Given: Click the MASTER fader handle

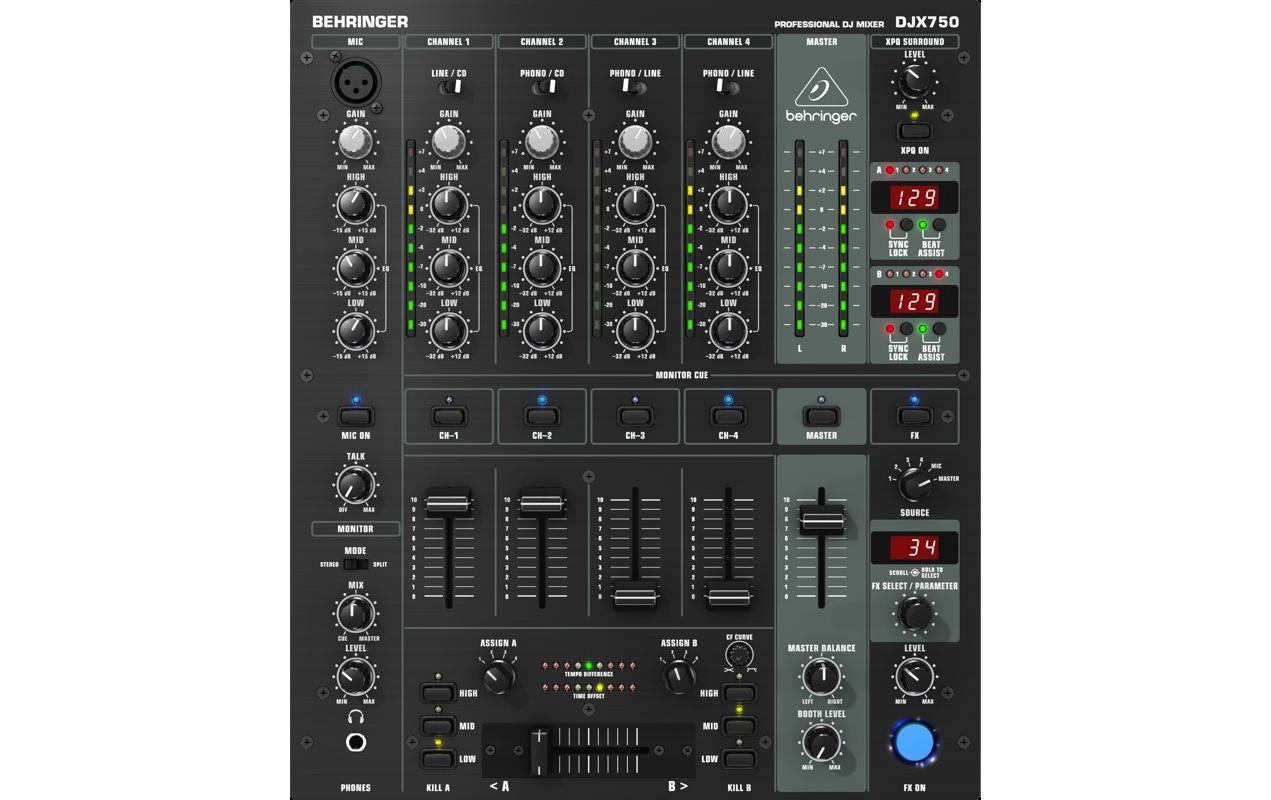Looking at the screenshot, I should tap(822, 520).
